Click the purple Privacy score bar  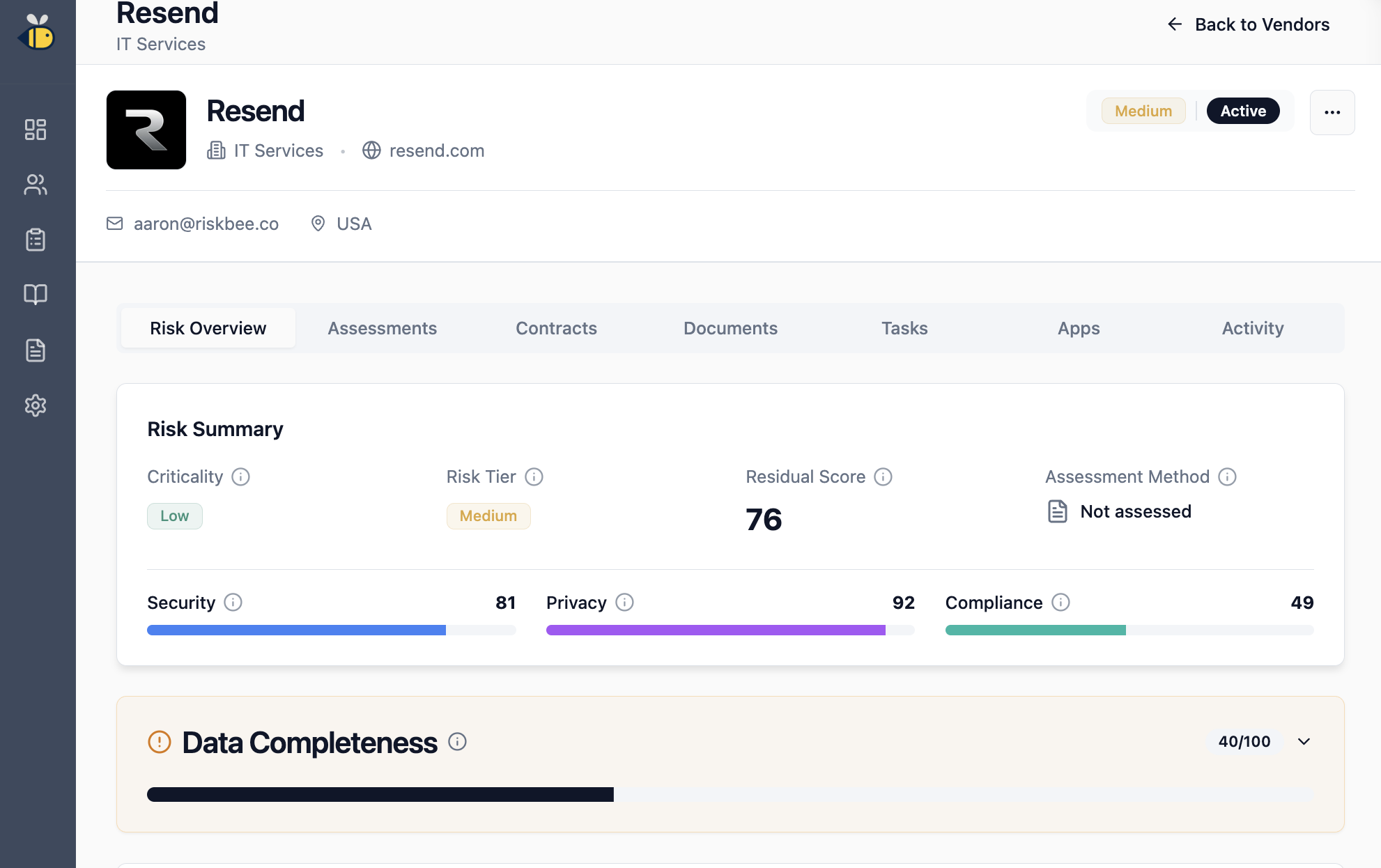730,630
